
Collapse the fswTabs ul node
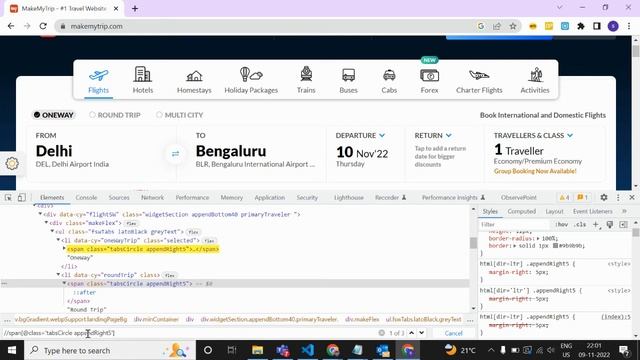pyautogui.click(x=52, y=231)
